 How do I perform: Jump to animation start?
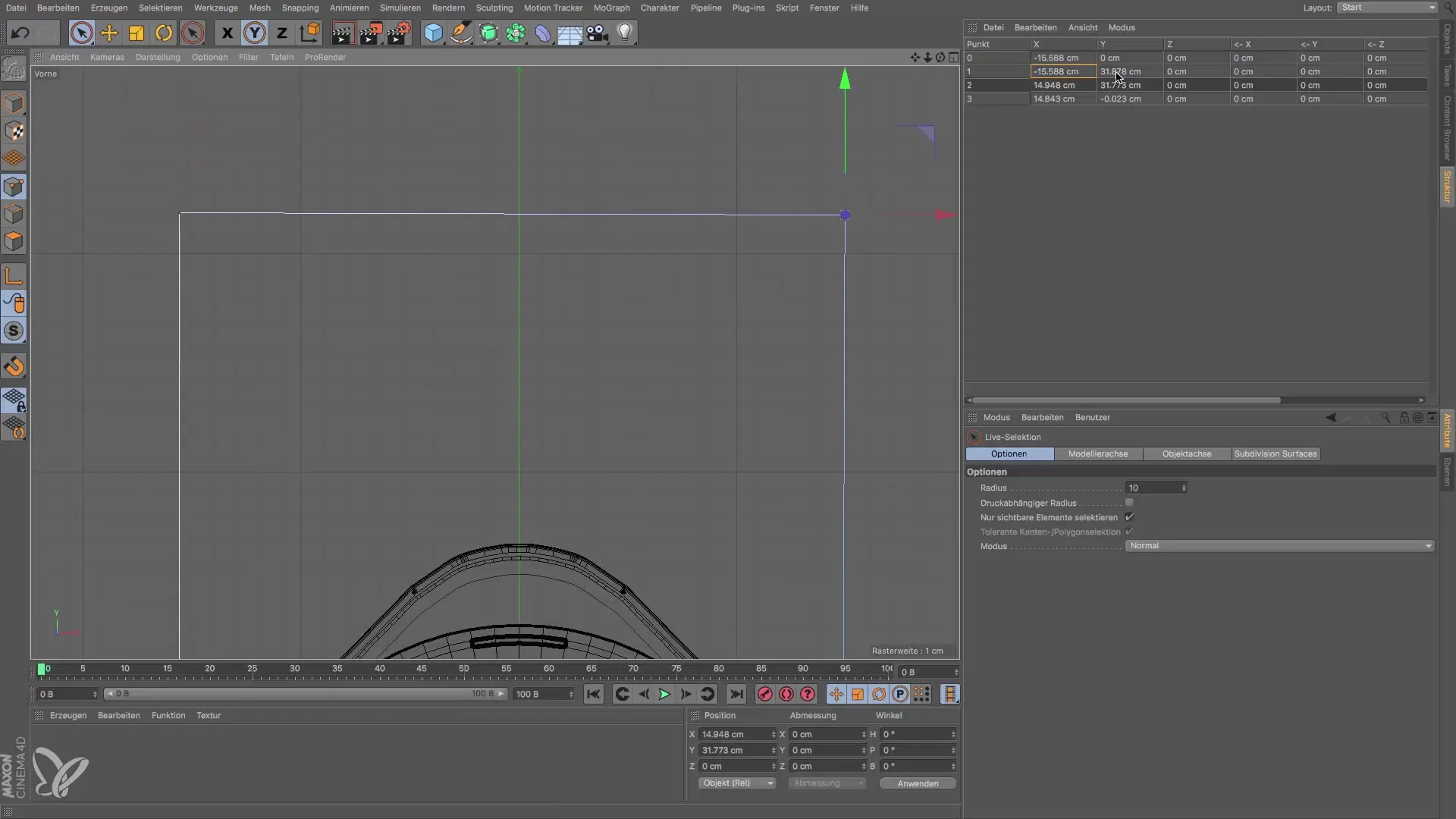pos(593,694)
